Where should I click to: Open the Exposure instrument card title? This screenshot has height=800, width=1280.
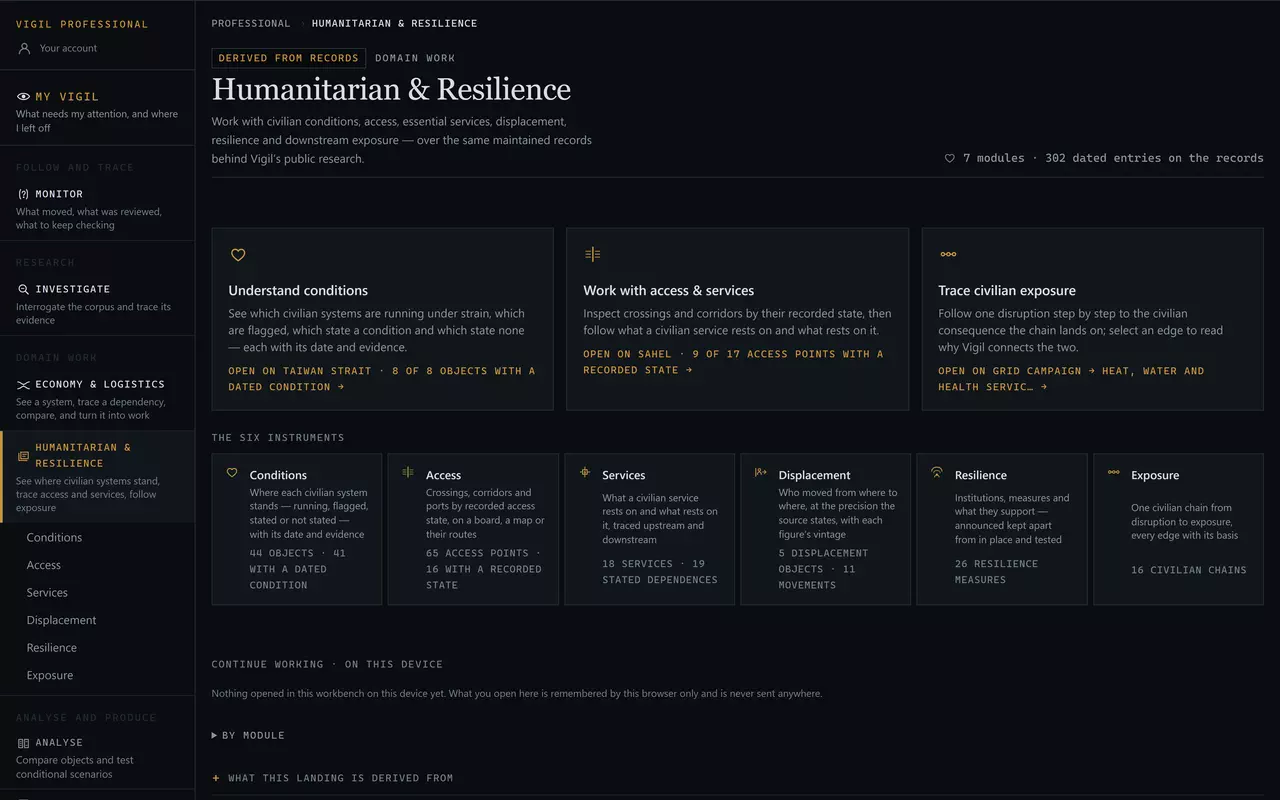pos(1155,475)
